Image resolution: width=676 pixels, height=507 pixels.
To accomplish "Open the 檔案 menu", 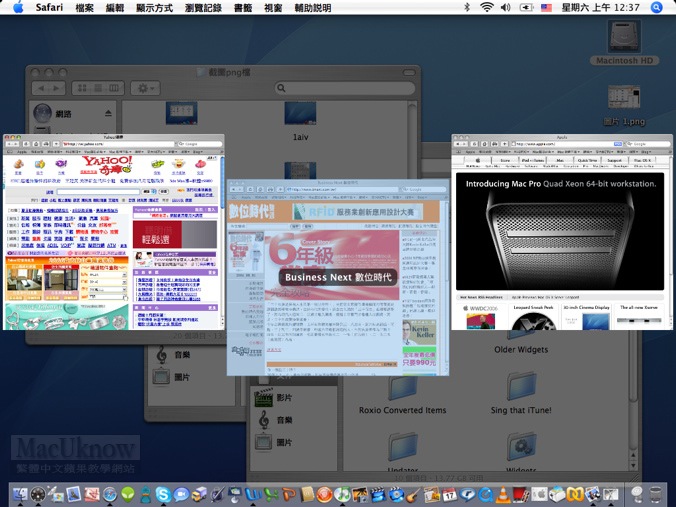I will coord(84,8).
